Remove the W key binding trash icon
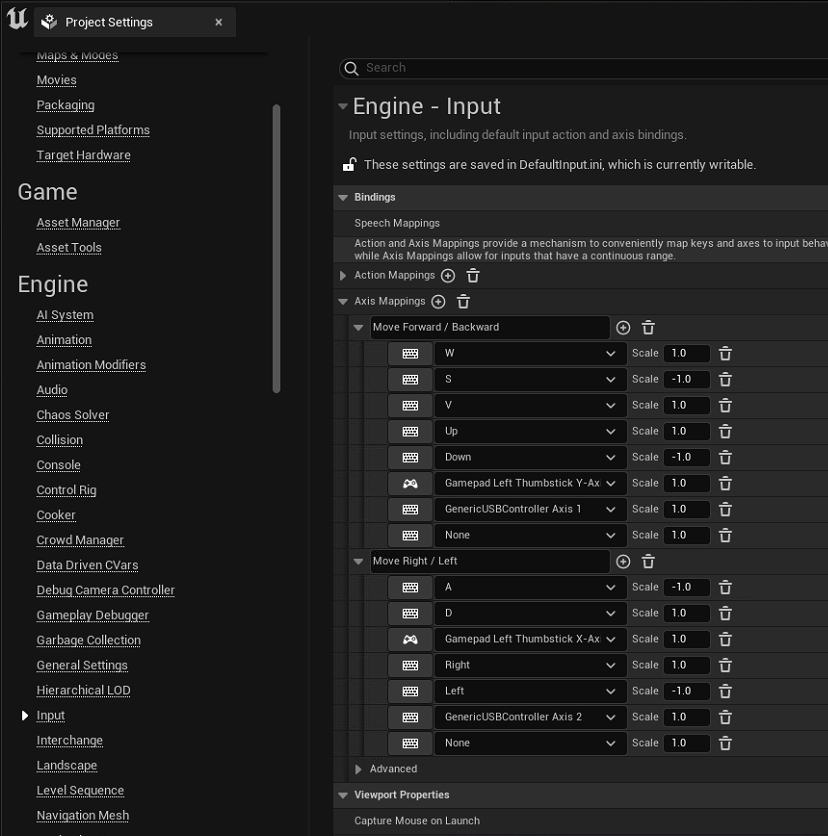828x836 pixels. [x=725, y=354]
